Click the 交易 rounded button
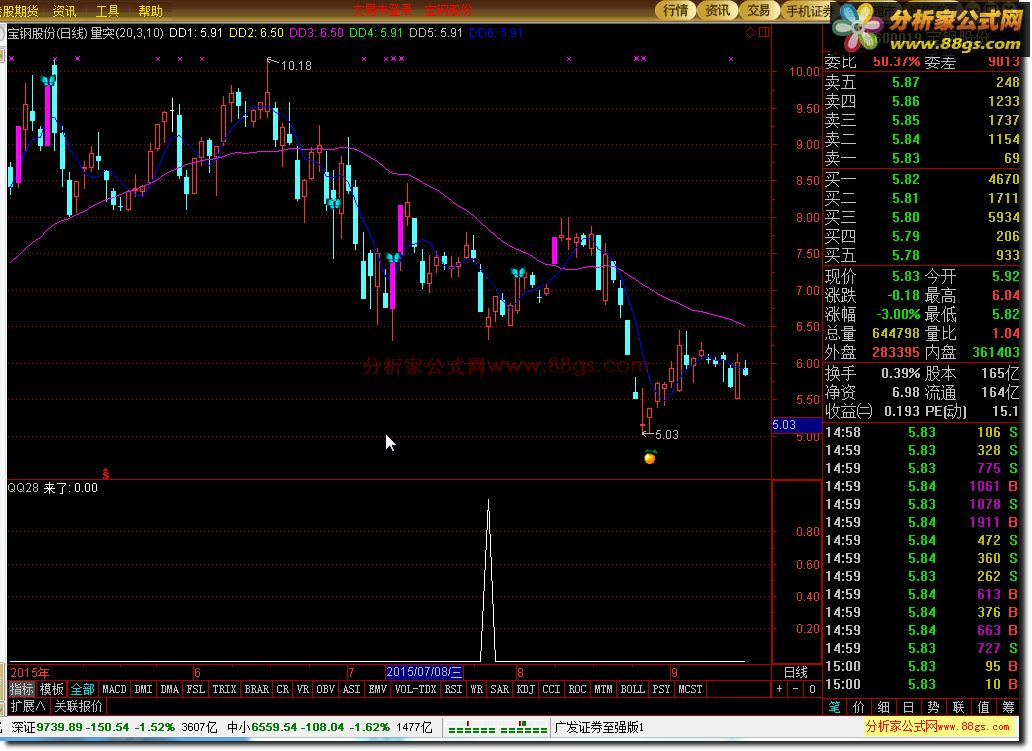This screenshot has width=1032, height=751. (x=759, y=10)
